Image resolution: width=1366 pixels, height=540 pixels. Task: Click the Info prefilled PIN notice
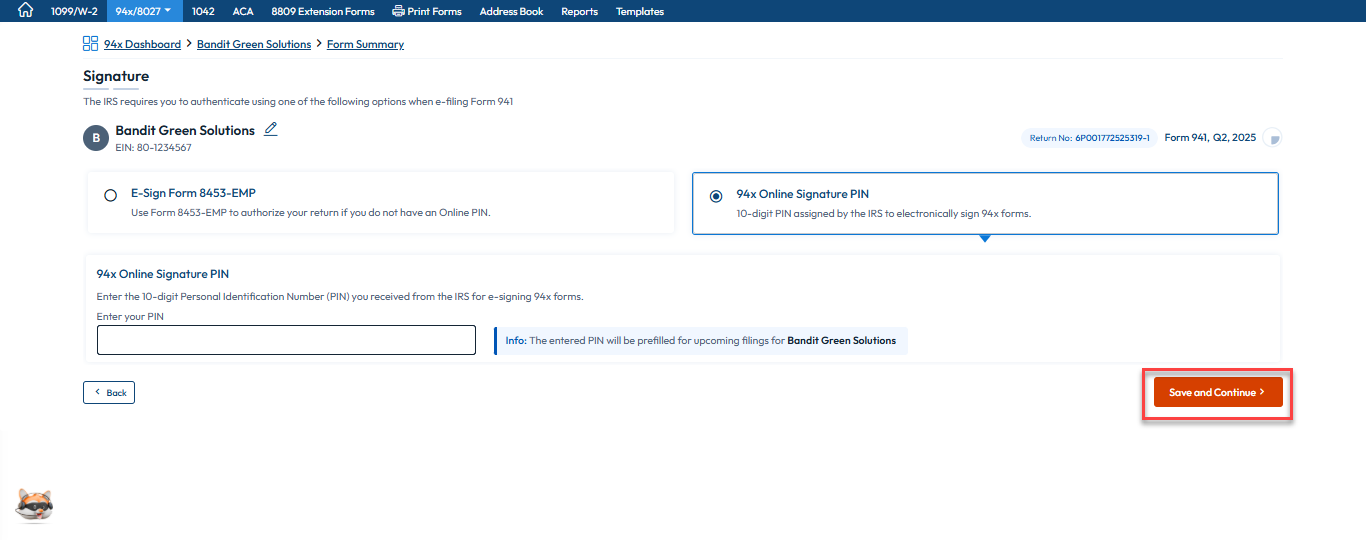tap(701, 341)
